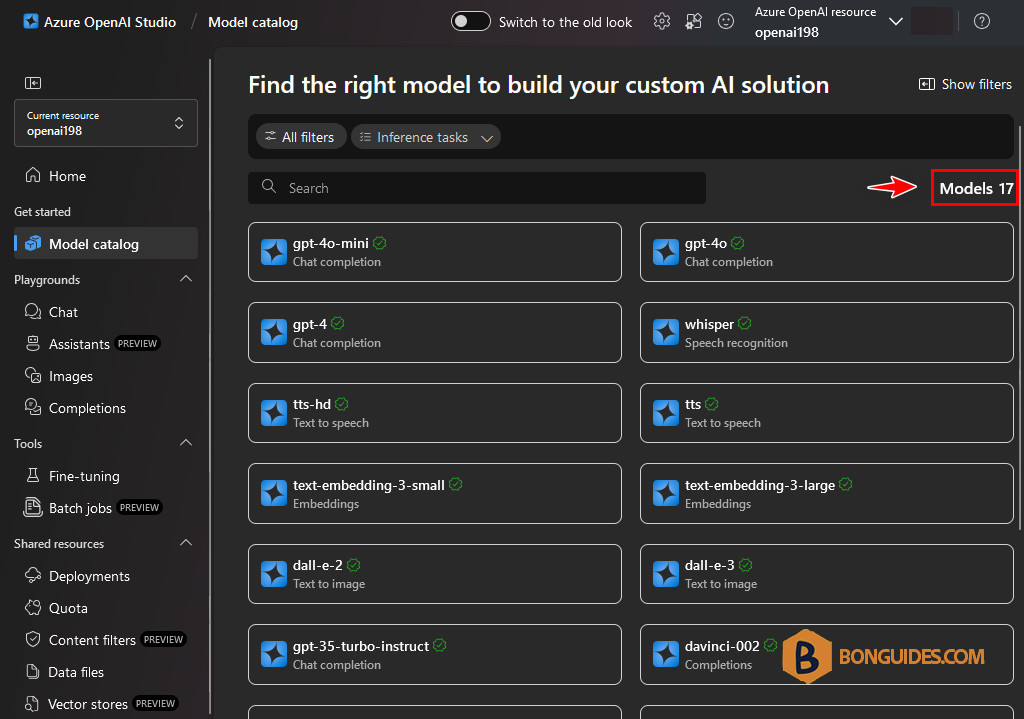Open Quota page
1024x719 pixels.
(x=106, y=608)
